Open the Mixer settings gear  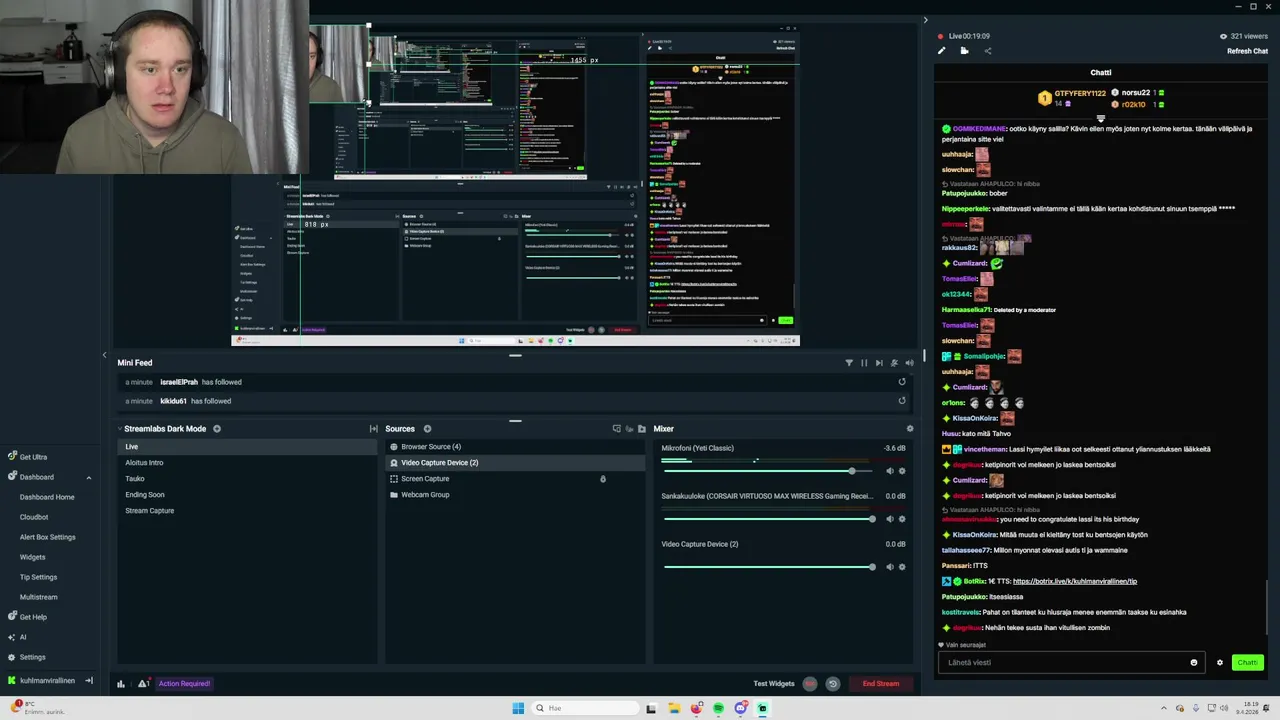[x=909, y=429]
